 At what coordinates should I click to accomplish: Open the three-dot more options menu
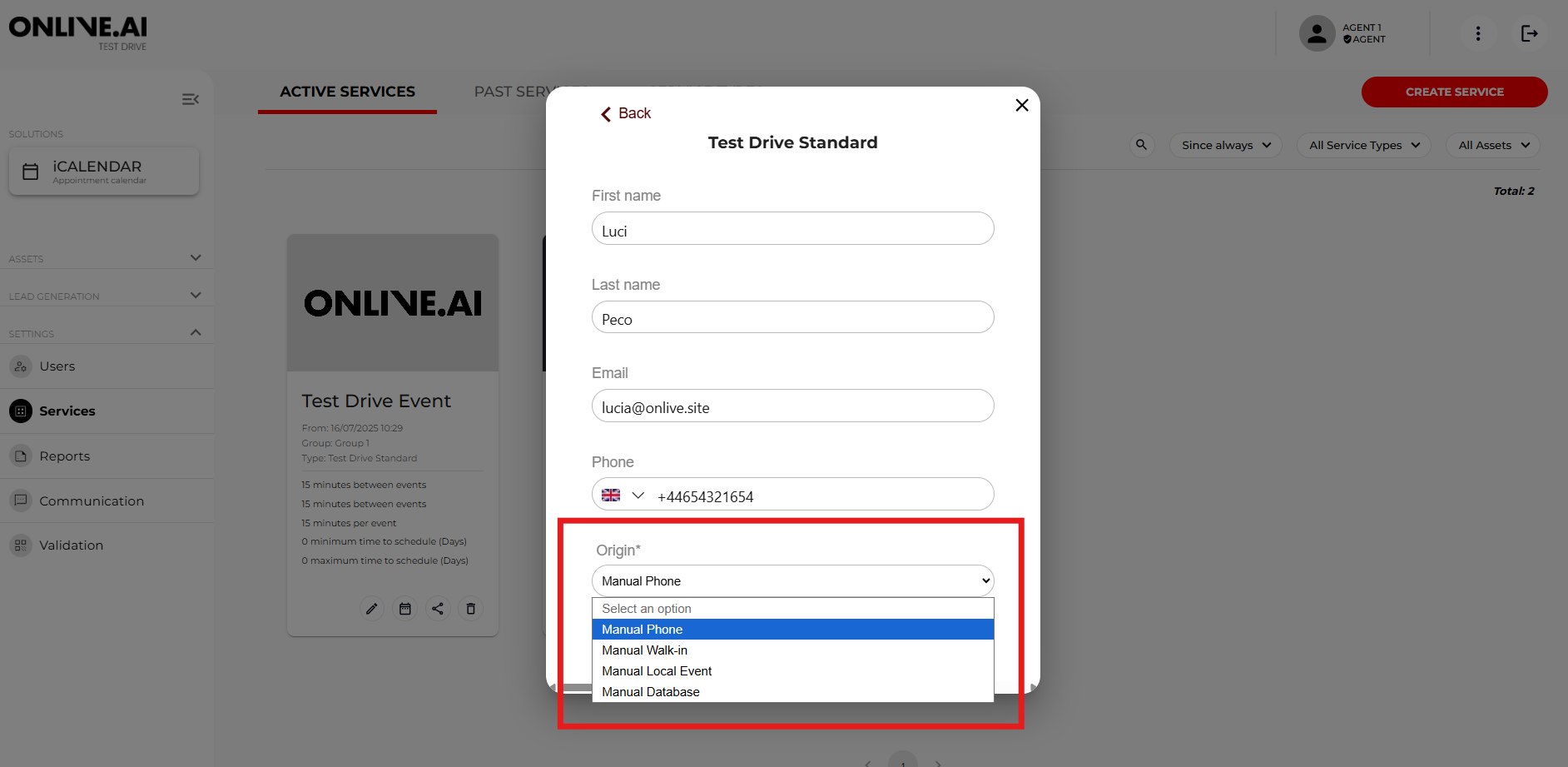pos(1477,33)
